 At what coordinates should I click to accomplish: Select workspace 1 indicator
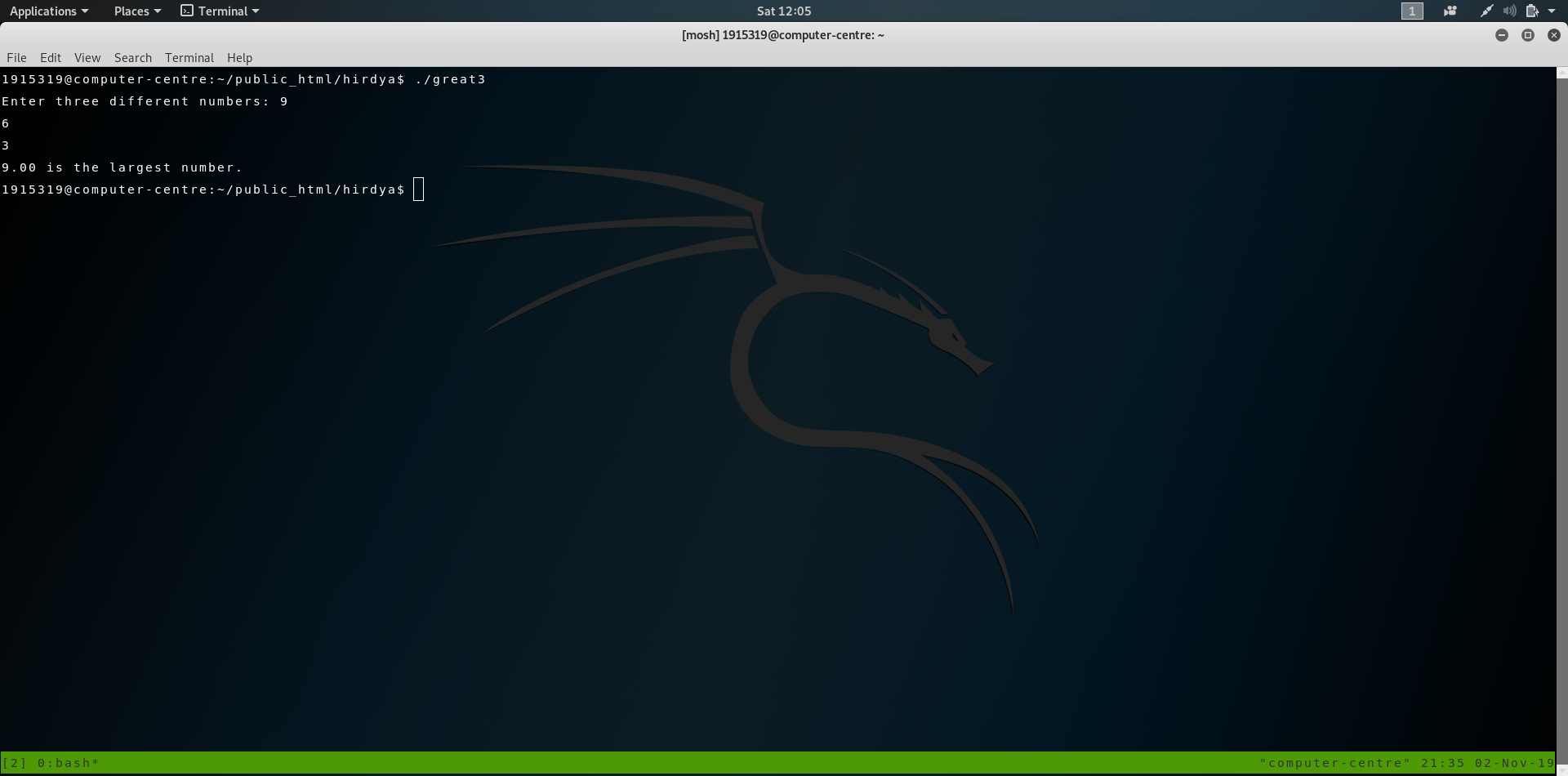(x=1412, y=11)
